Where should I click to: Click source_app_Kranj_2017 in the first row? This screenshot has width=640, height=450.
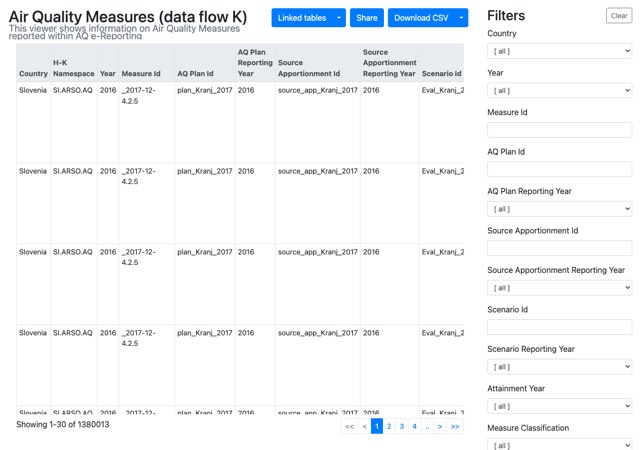point(318,90)
